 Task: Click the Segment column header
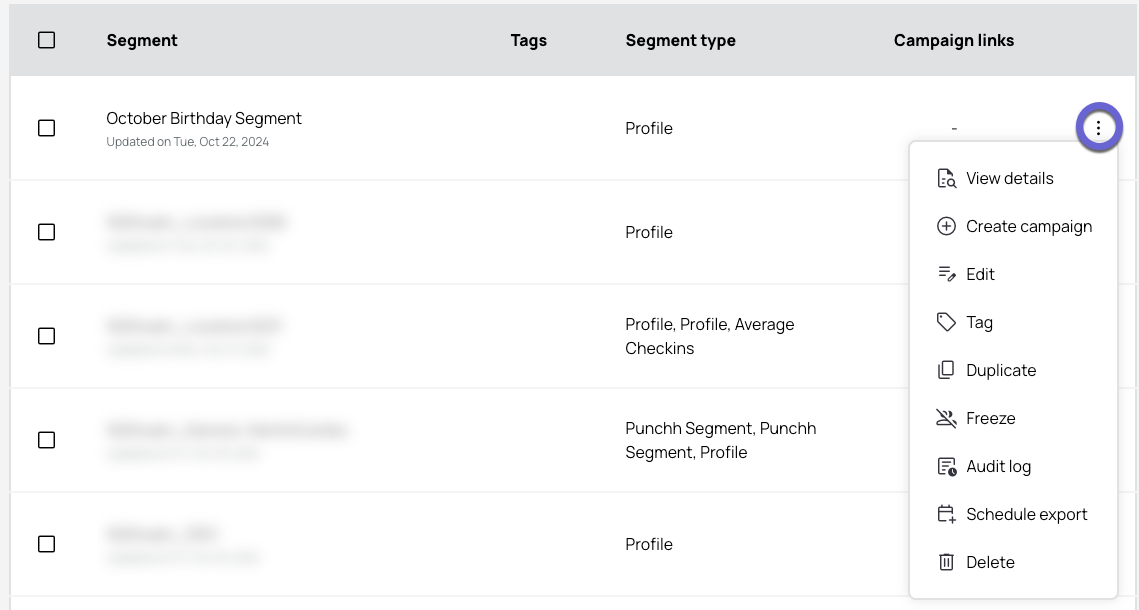pos(142,40)
